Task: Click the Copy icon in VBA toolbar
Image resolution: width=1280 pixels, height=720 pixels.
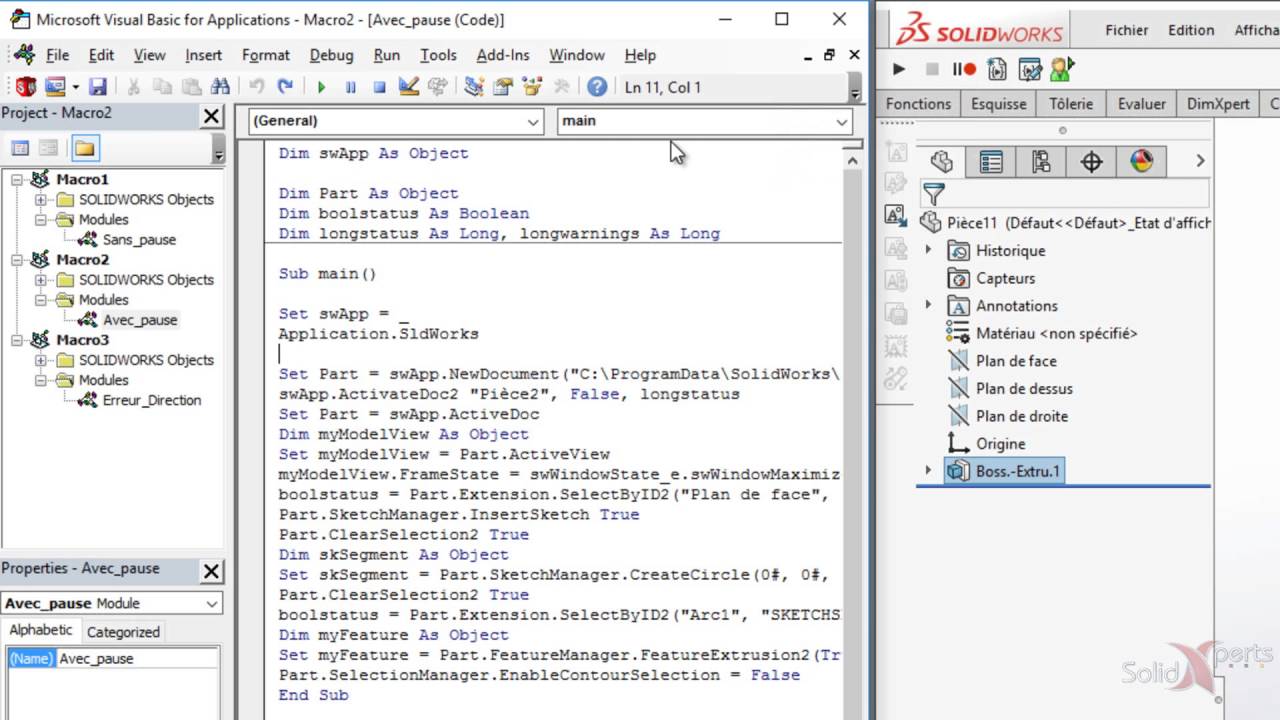Action: coord(162,87)
